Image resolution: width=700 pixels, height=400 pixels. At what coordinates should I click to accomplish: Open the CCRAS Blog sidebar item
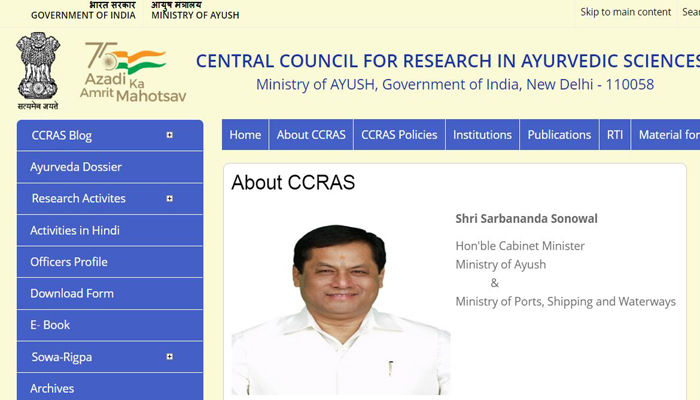click(110, 135)
